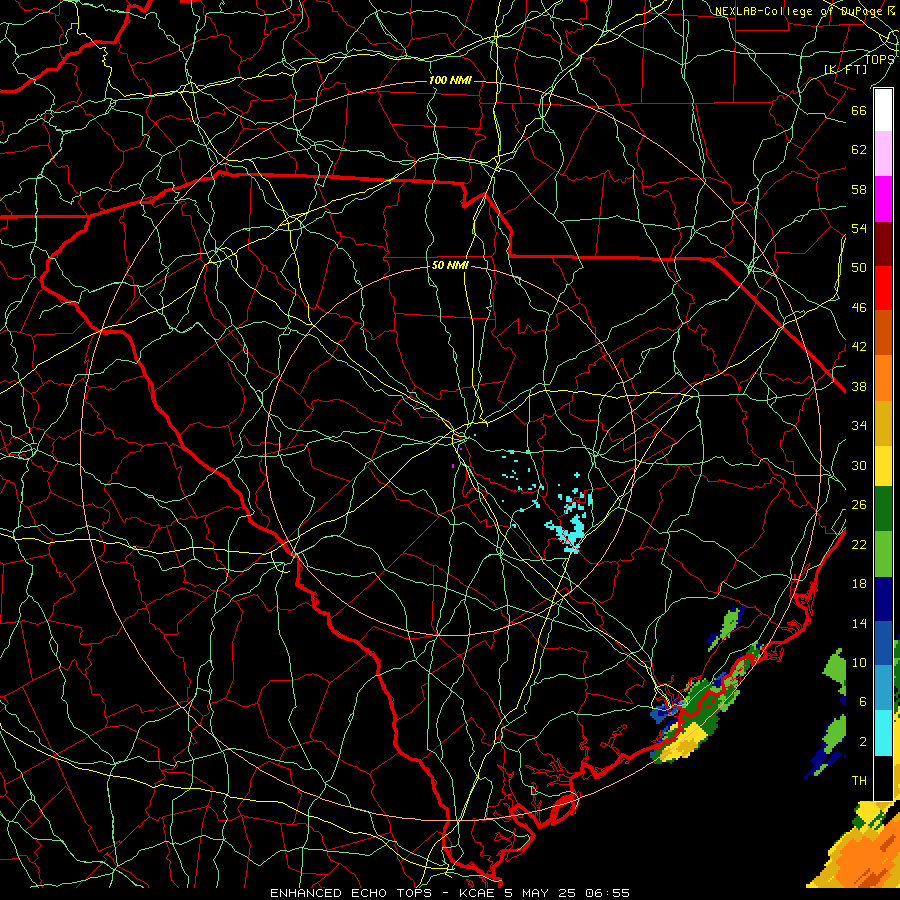
Task: Click the bright red 46-50 kft swatch
Action: (x=883, y=288)
